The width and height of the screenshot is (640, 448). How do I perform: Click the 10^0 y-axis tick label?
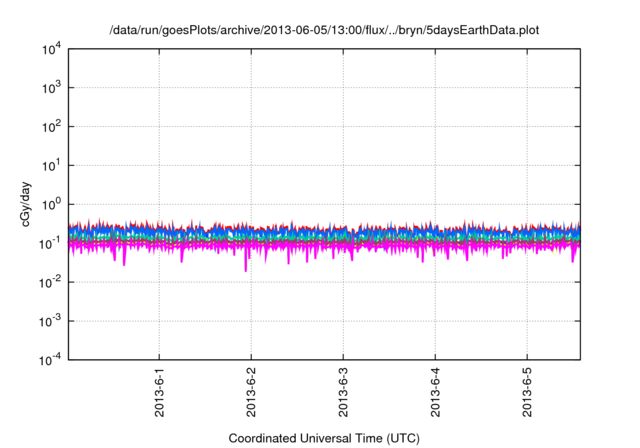coord(51,204)
